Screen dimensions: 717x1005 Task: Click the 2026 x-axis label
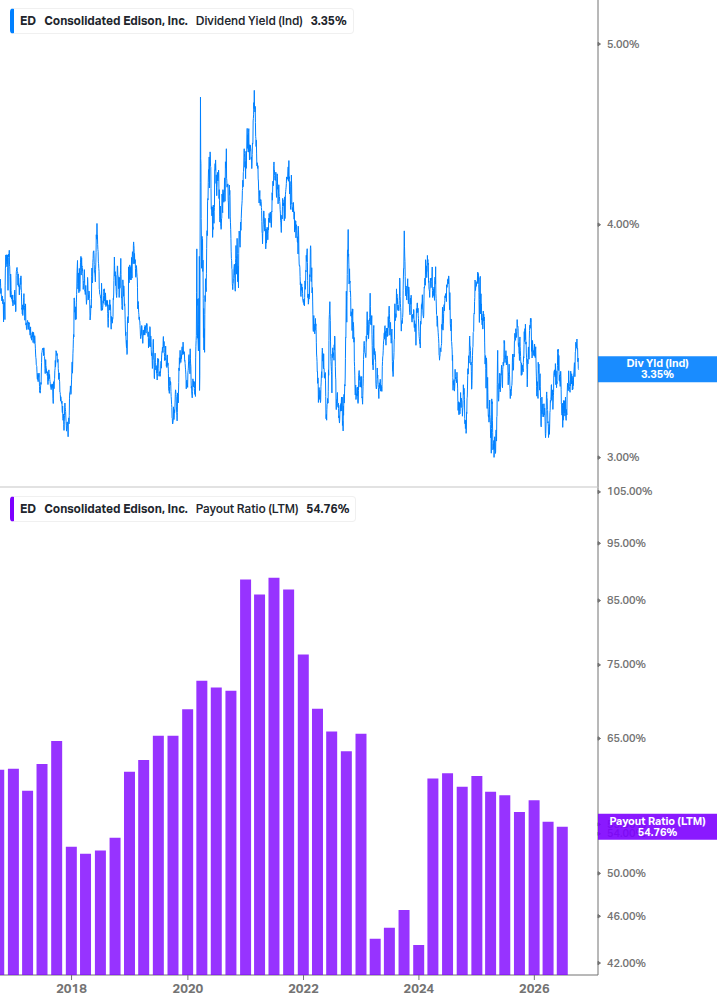click(x=534, y=988)
